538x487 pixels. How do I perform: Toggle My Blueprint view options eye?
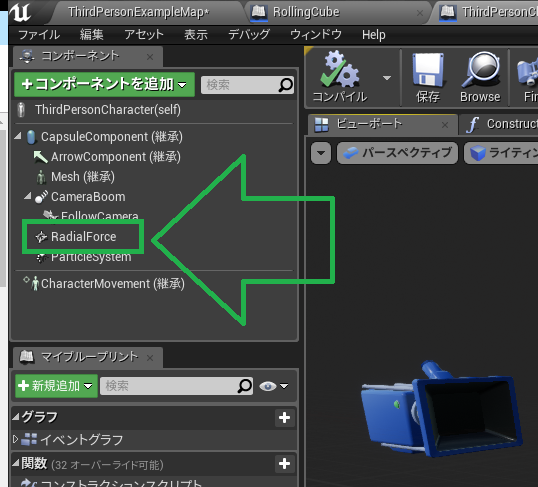tap(268, 386)
